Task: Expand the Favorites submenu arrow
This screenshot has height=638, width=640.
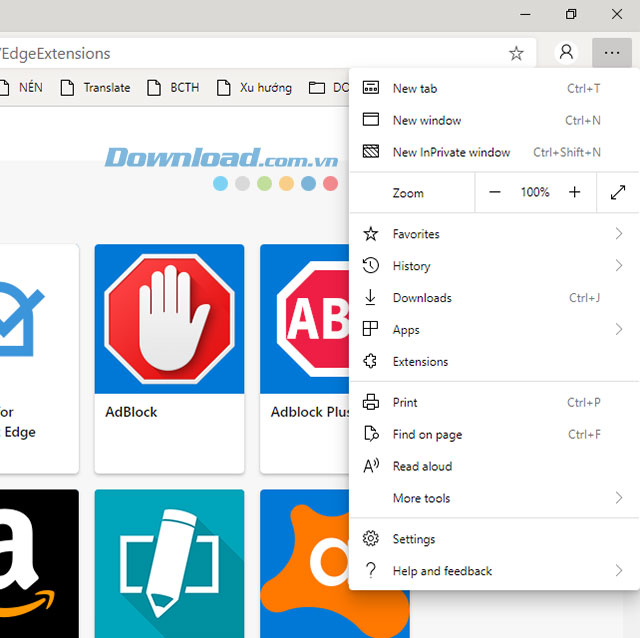Action: (619, 233)
